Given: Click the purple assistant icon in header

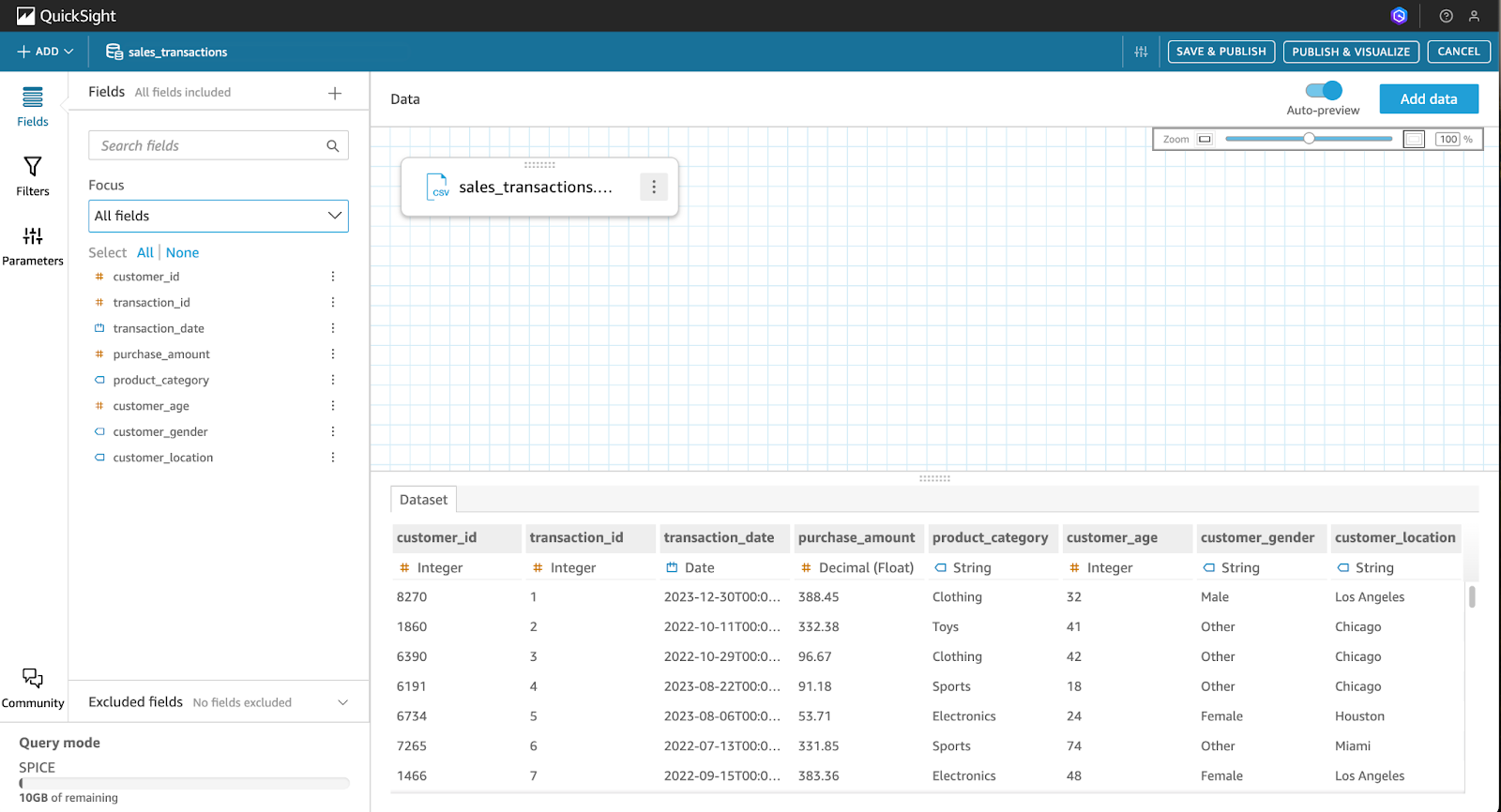Looking at the screenshot, I should 1399,16.
